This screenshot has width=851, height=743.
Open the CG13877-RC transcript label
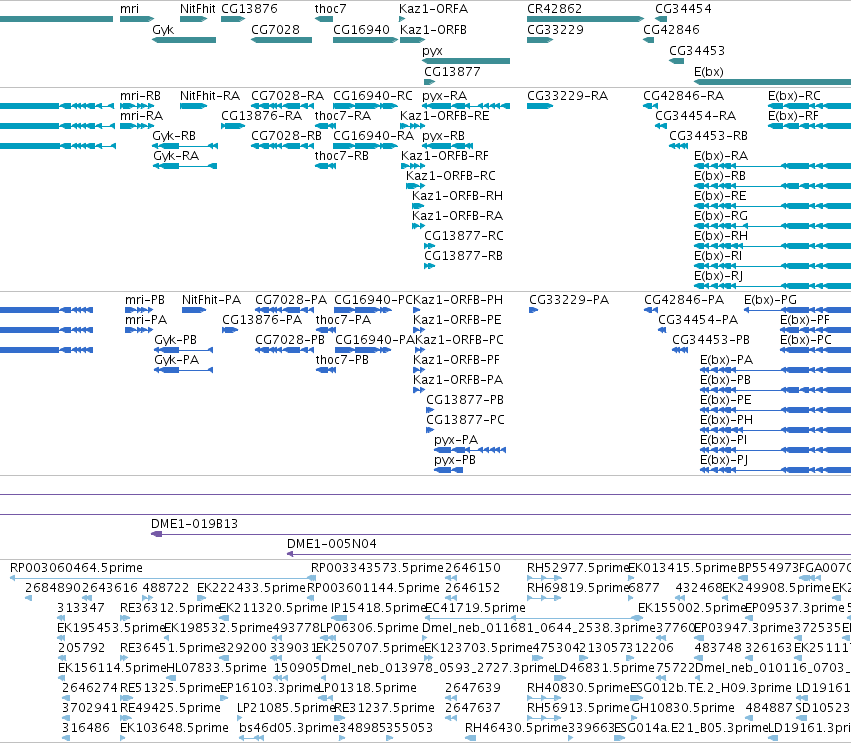[464, 236]
